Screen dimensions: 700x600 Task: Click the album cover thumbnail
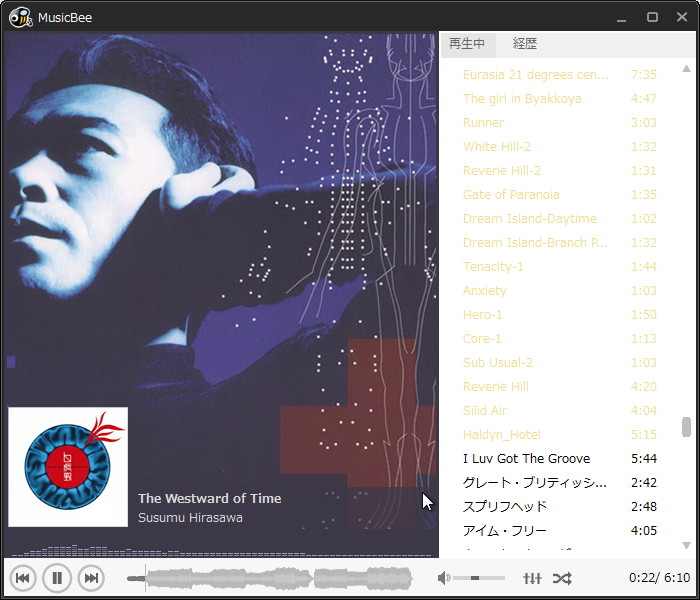click(x=68, y=467)
